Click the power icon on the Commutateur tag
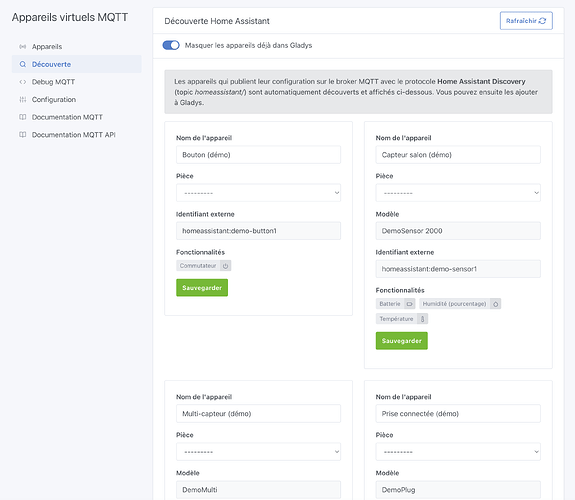The image size is (575, 500). point(226,266)
